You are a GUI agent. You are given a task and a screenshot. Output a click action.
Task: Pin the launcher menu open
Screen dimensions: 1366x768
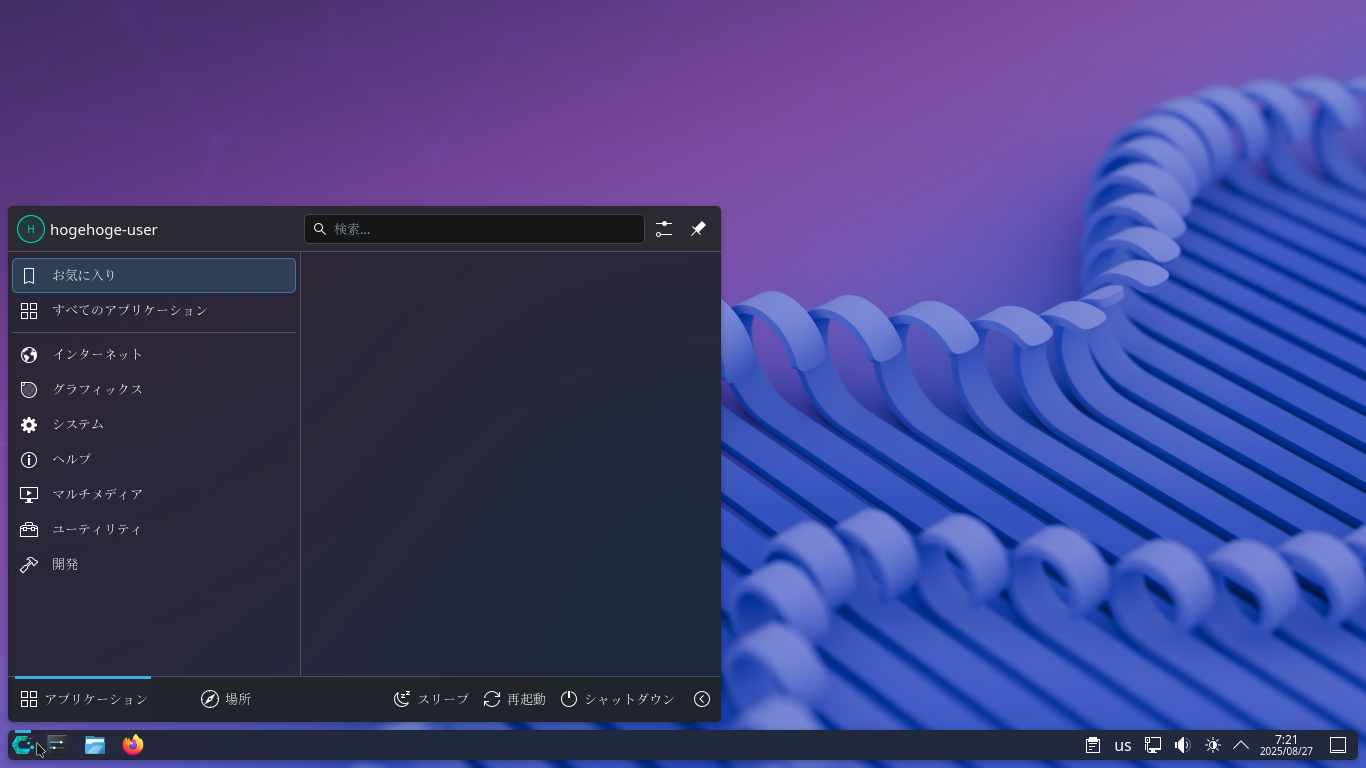(698, 229)
